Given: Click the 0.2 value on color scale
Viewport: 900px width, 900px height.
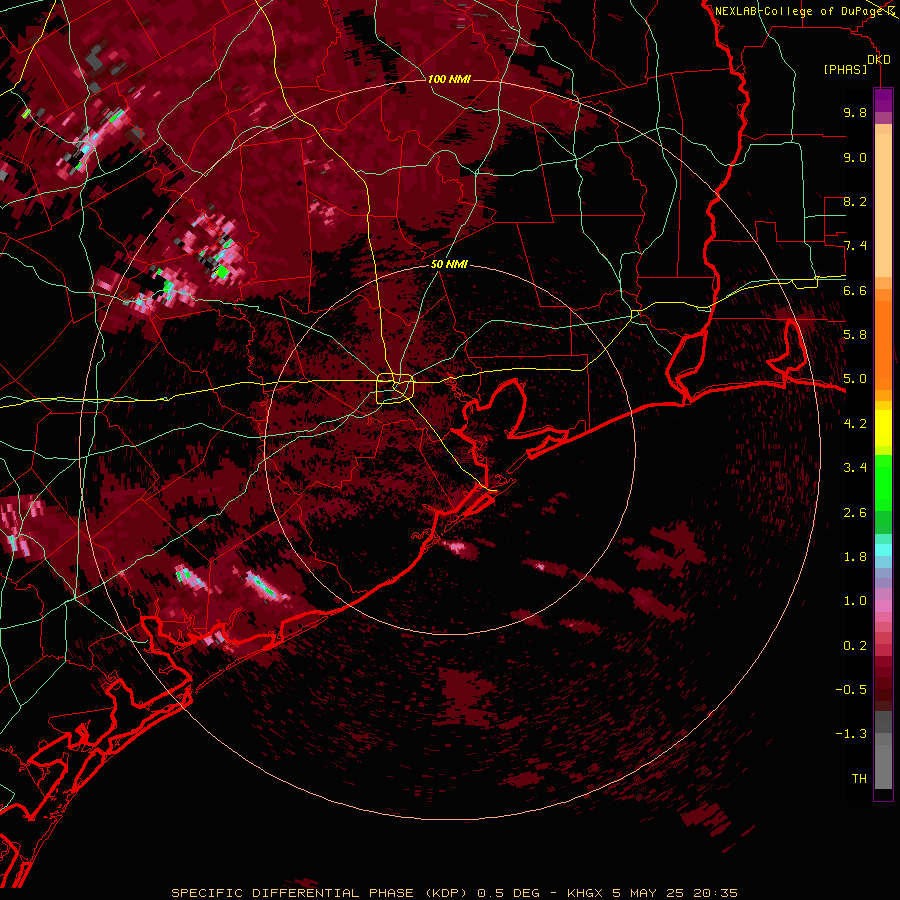Looking at the screenshot, I should click(x=855, y=646).
